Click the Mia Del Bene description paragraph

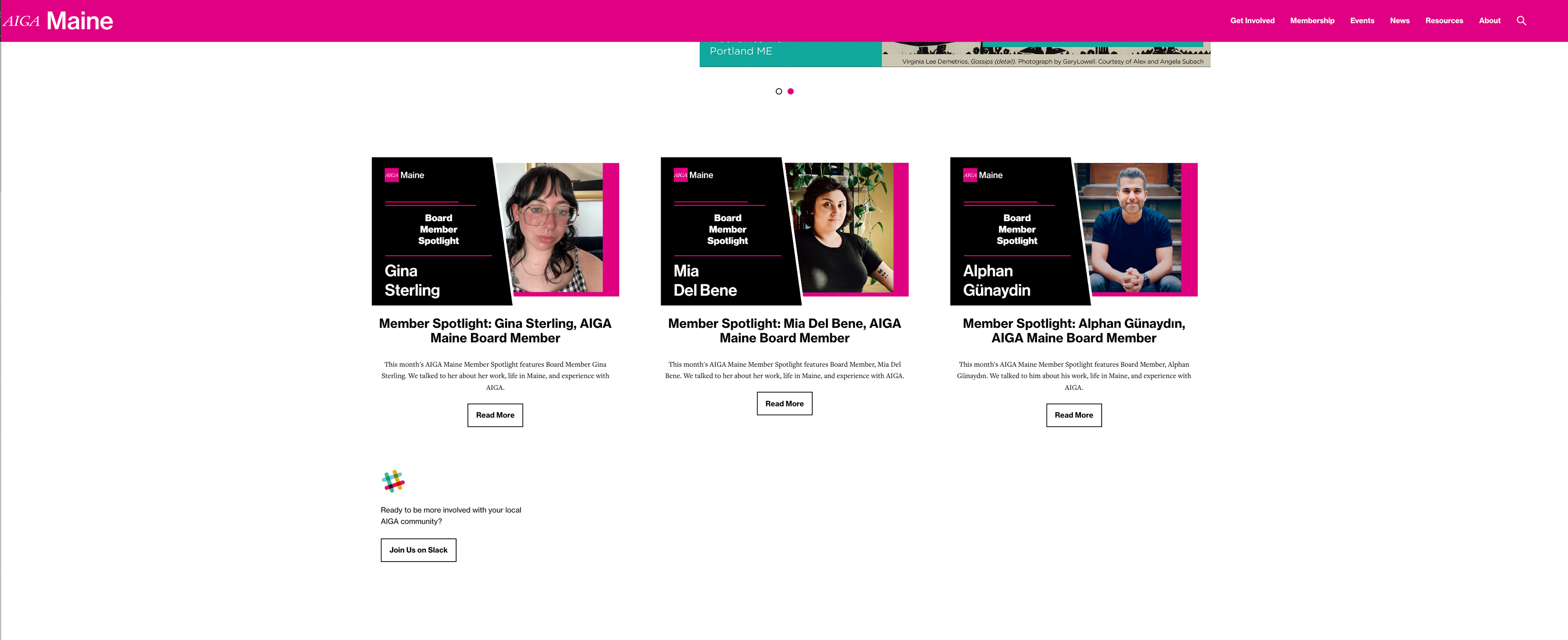click(784, 370)
